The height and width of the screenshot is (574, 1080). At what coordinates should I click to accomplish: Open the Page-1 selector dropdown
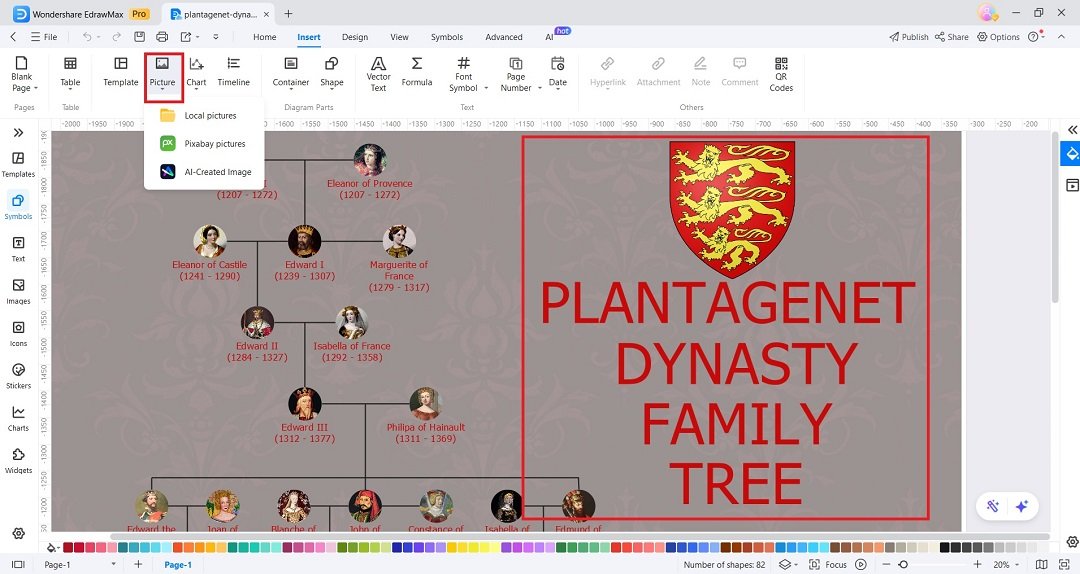[x=79, y=564]
